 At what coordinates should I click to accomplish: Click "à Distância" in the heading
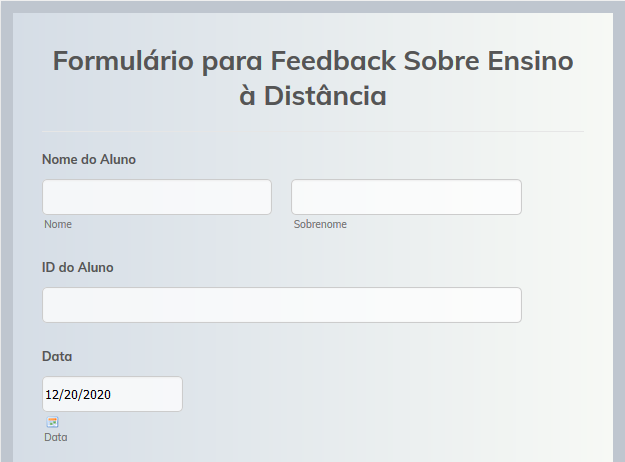pyautogui.click(x=312, y=97)
